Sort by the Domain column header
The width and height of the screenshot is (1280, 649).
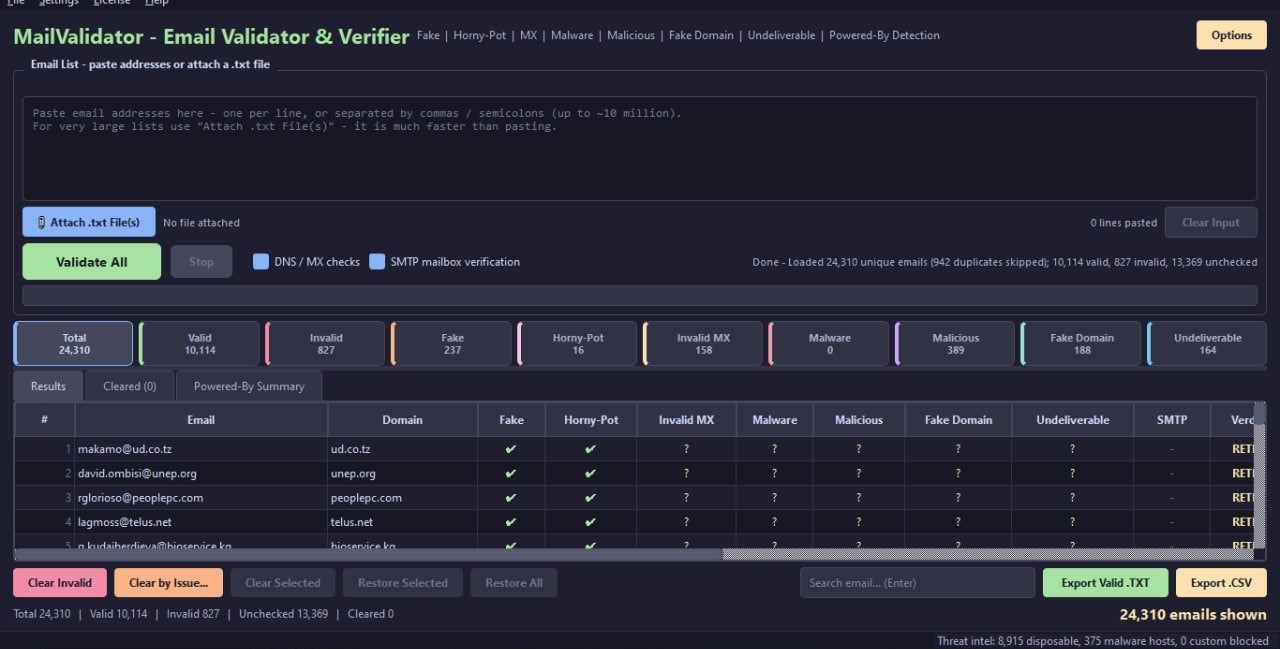pyautogui.click(x=402, y=420)
